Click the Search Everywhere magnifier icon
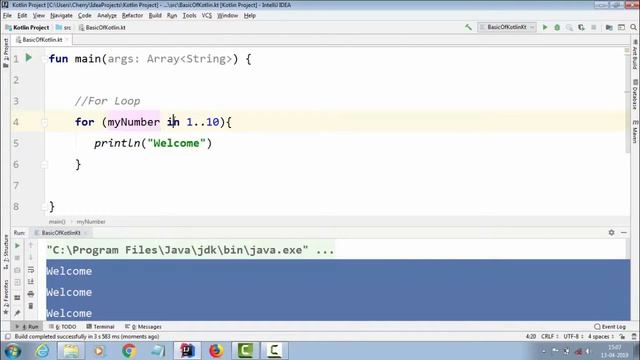This screenshot has width=640, height=360. pyautogui.click(x=633, y=27)
